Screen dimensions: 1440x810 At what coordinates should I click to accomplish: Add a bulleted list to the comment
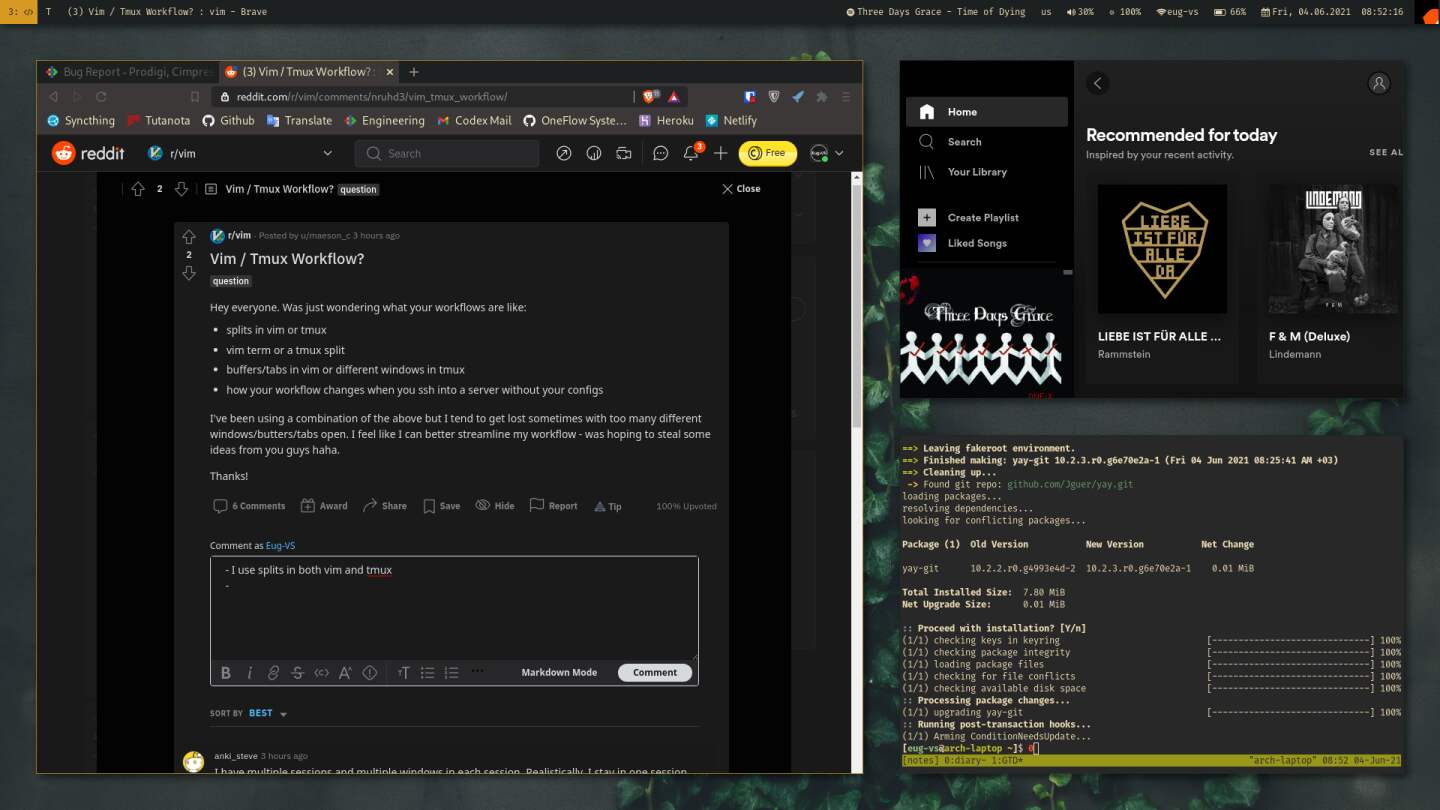pos(428,672)
